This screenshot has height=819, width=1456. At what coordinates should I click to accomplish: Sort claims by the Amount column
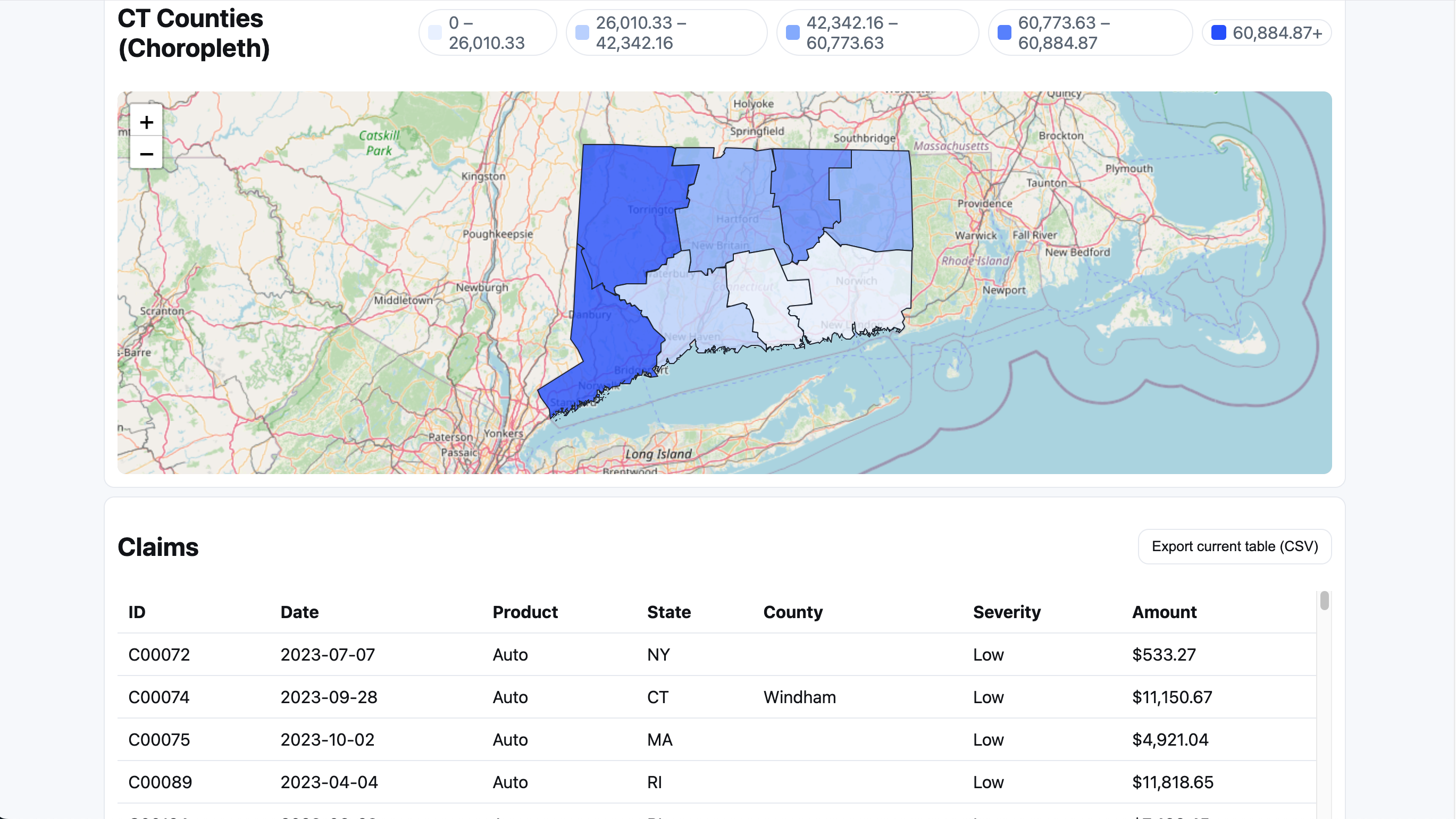[x=1165, y=612]
